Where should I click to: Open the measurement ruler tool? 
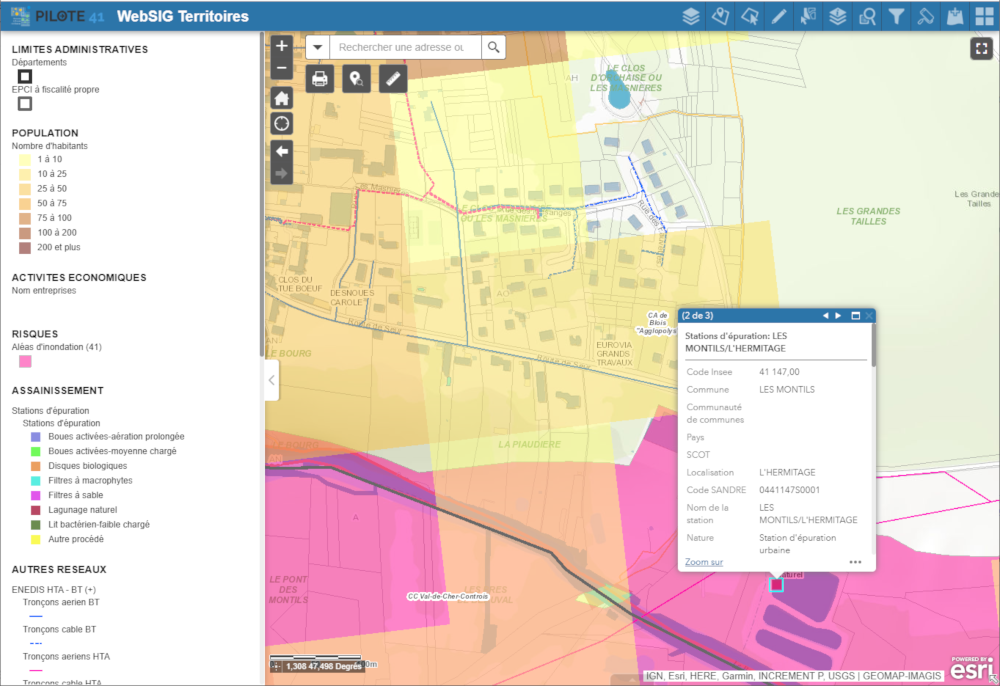393,79
